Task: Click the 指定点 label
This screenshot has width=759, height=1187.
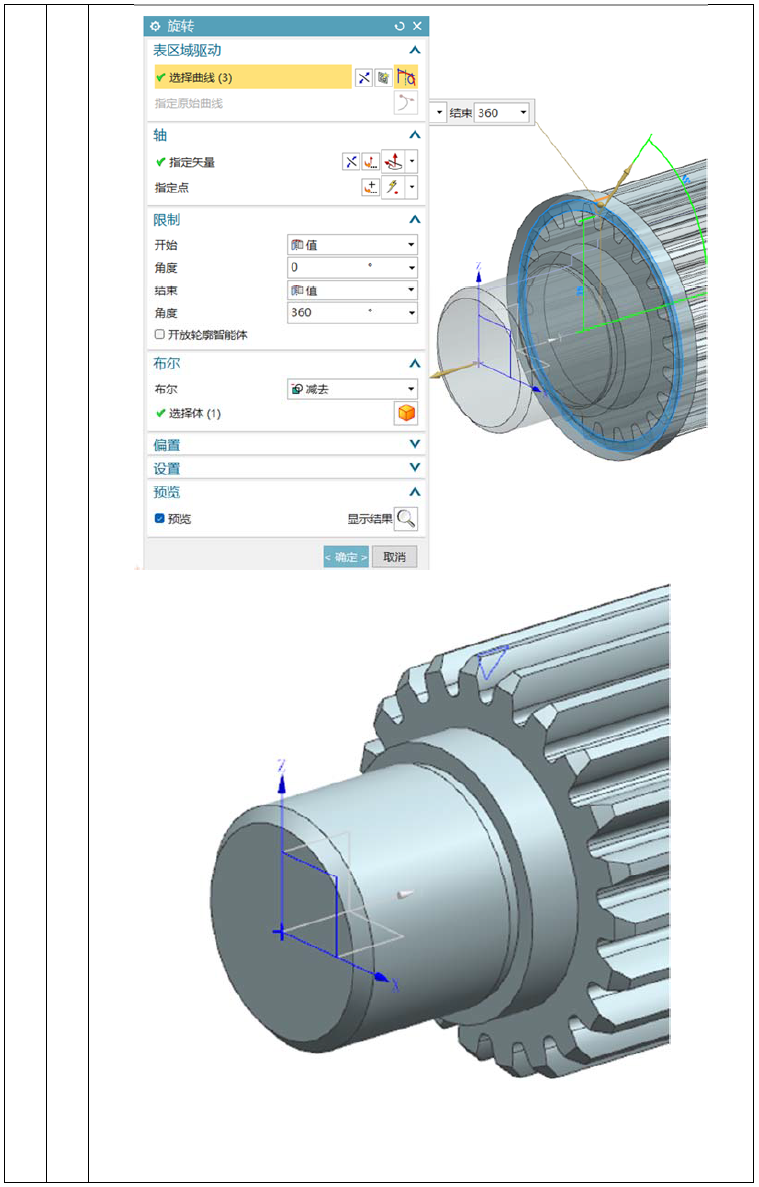Action: coord(172,188)
